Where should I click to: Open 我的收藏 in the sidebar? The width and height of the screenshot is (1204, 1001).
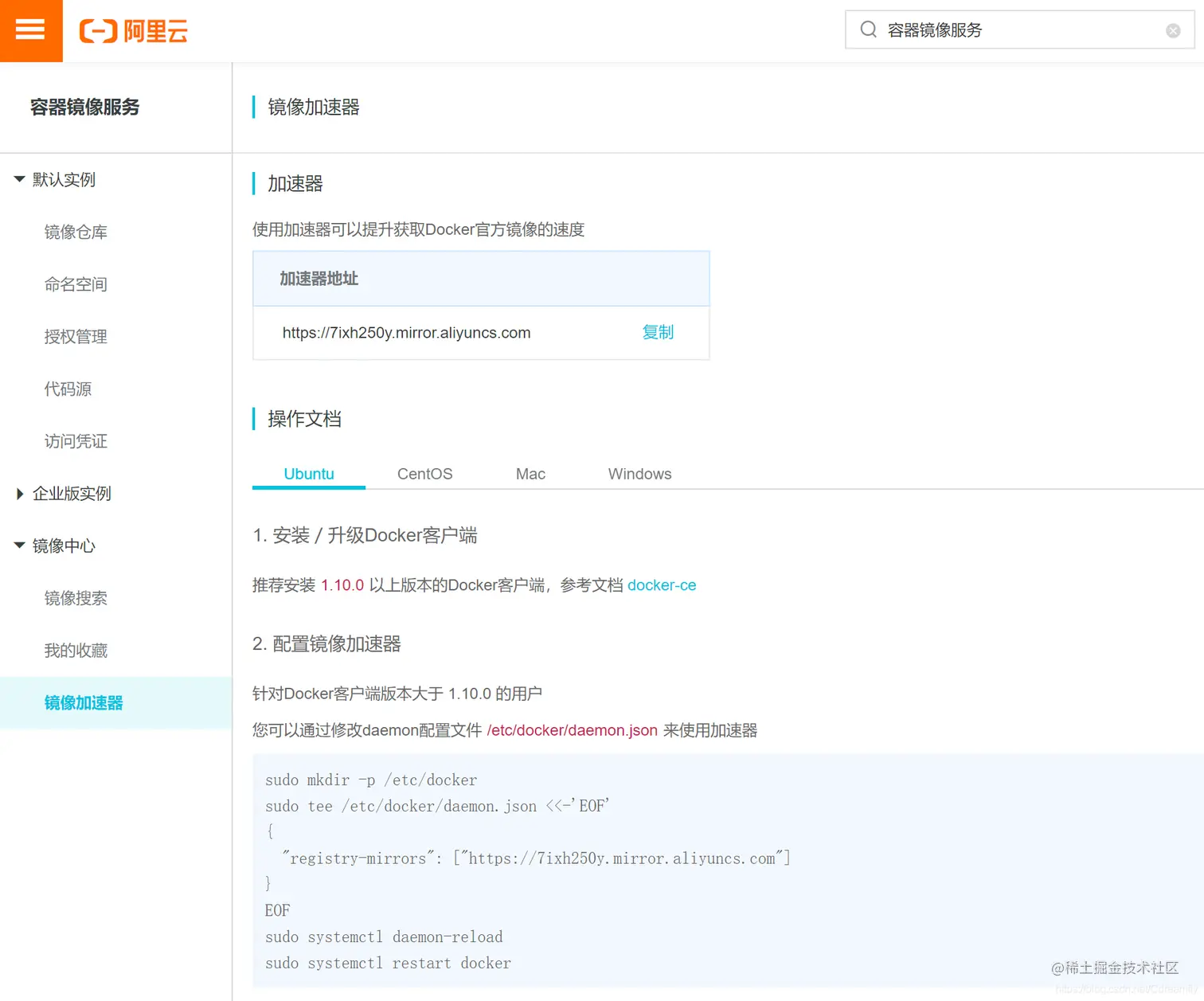tap(76, 650)
